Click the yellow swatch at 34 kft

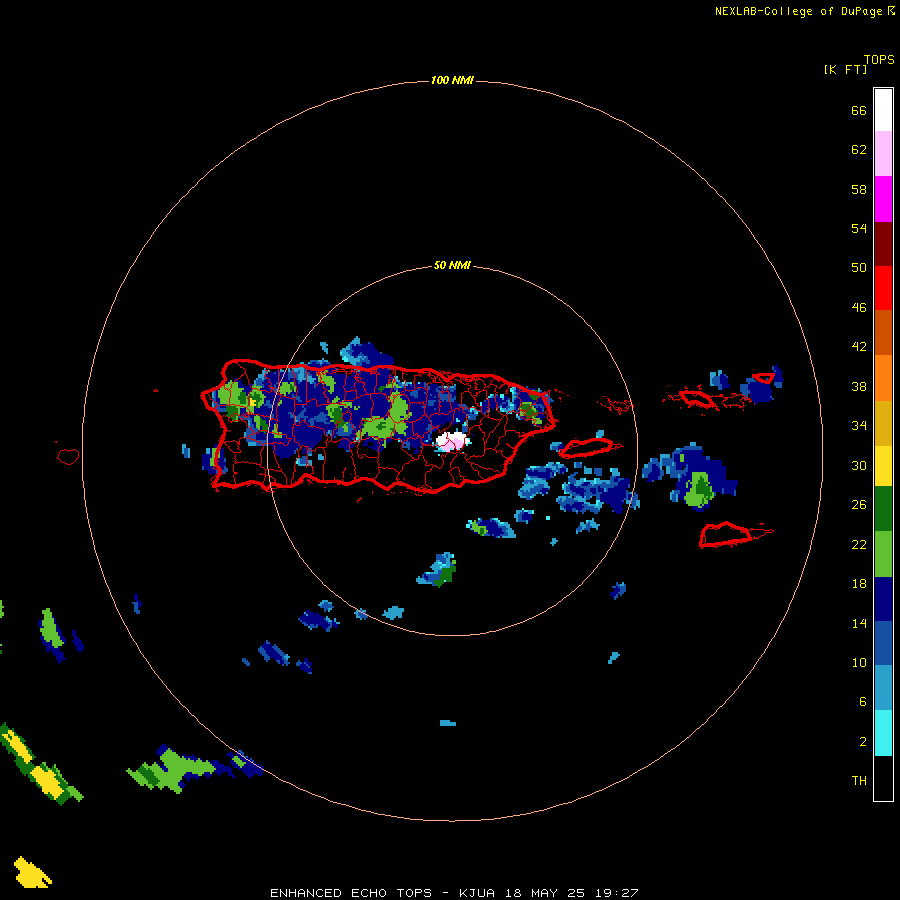point(883,466)
